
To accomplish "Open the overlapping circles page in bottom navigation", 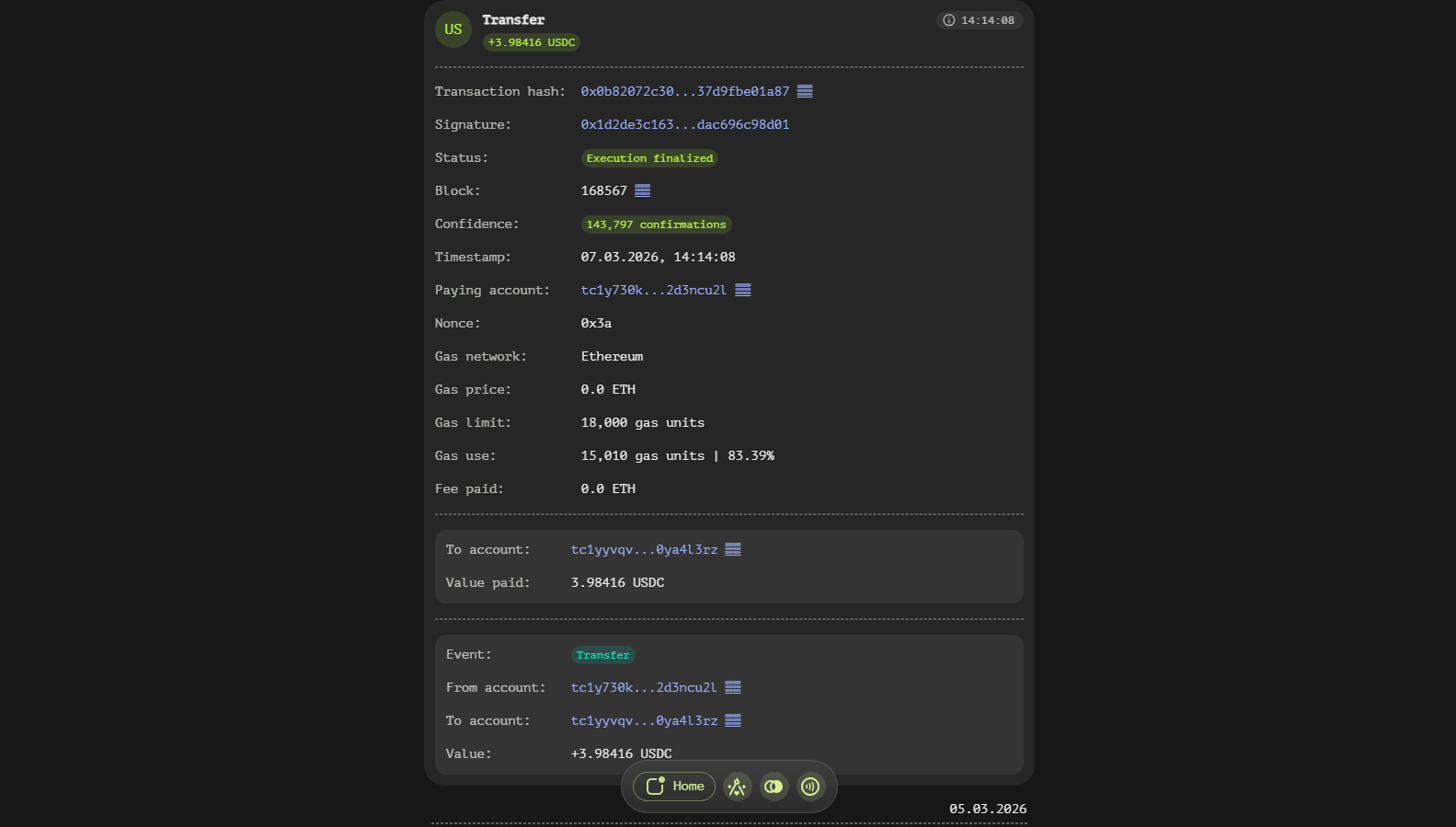I will [x=774, y=787].
